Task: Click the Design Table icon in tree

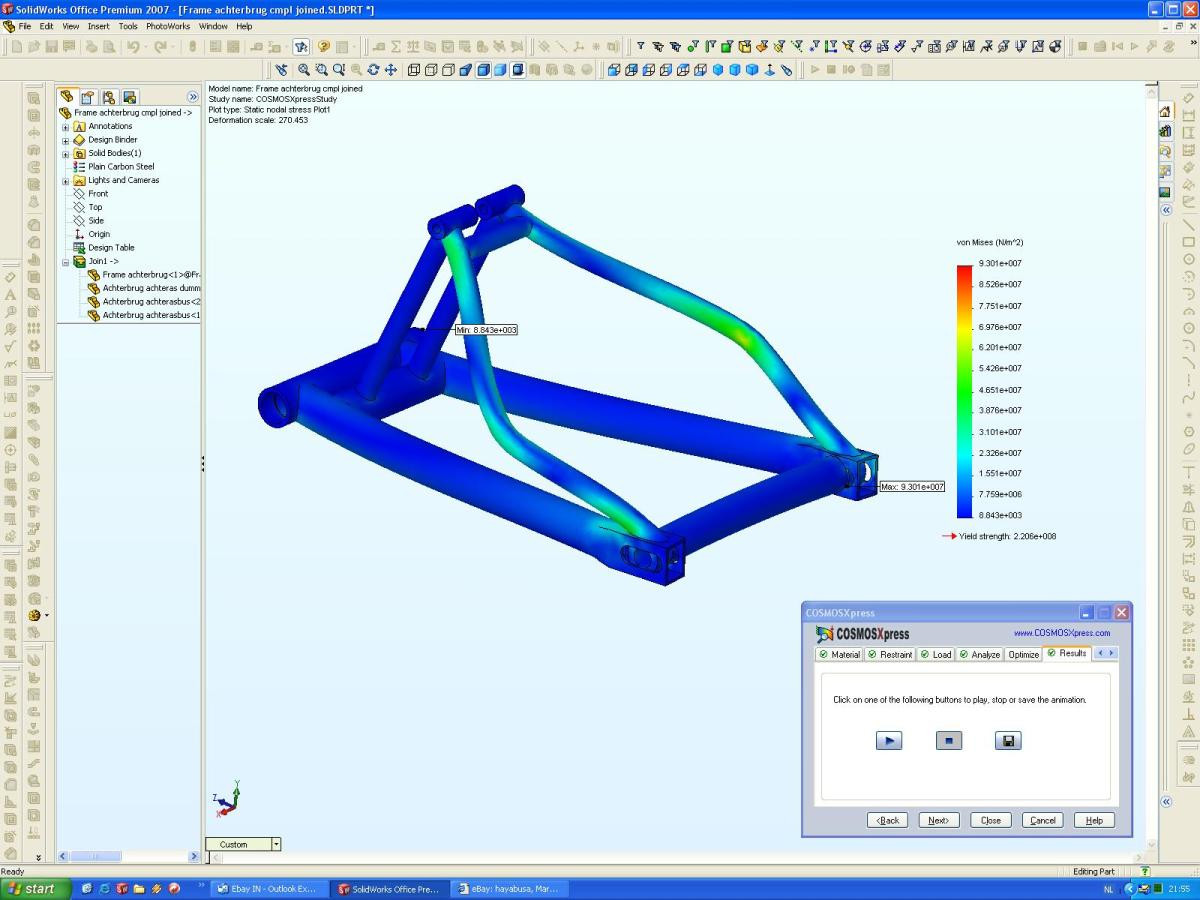Action: tap(79, 248)
